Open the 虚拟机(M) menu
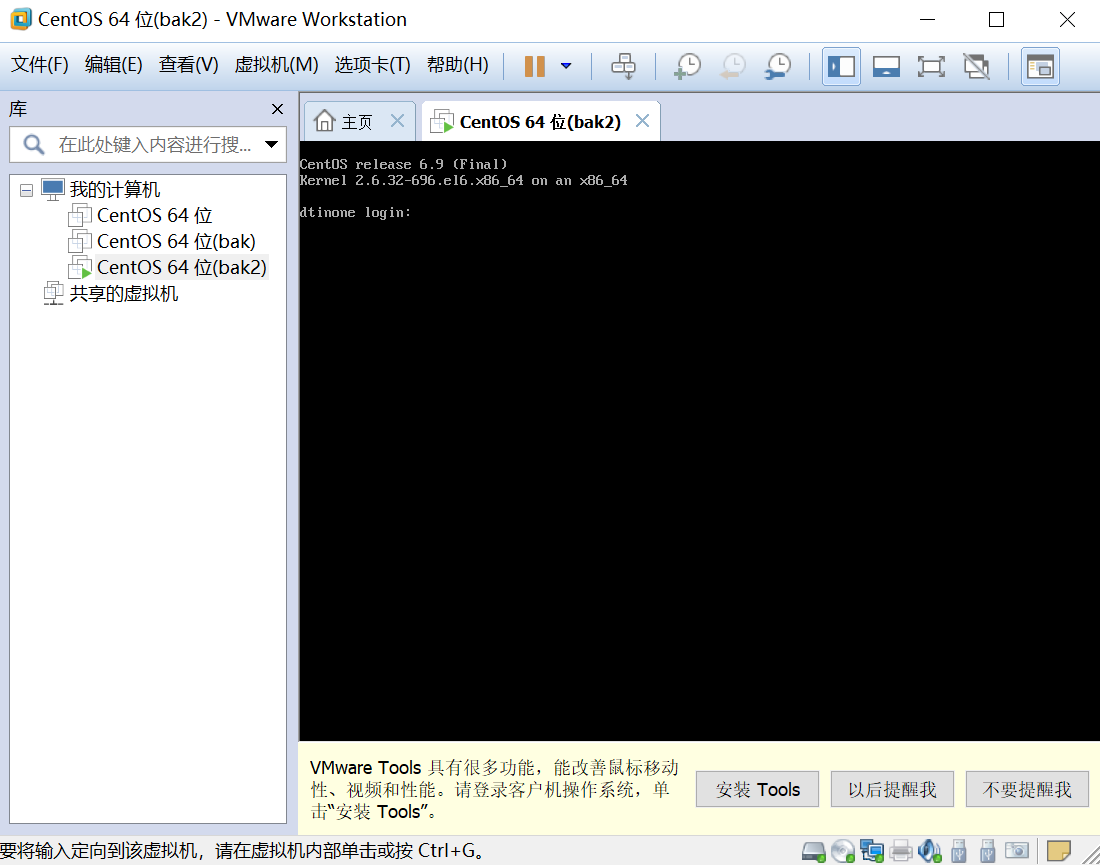 click(x=276, y=65)
